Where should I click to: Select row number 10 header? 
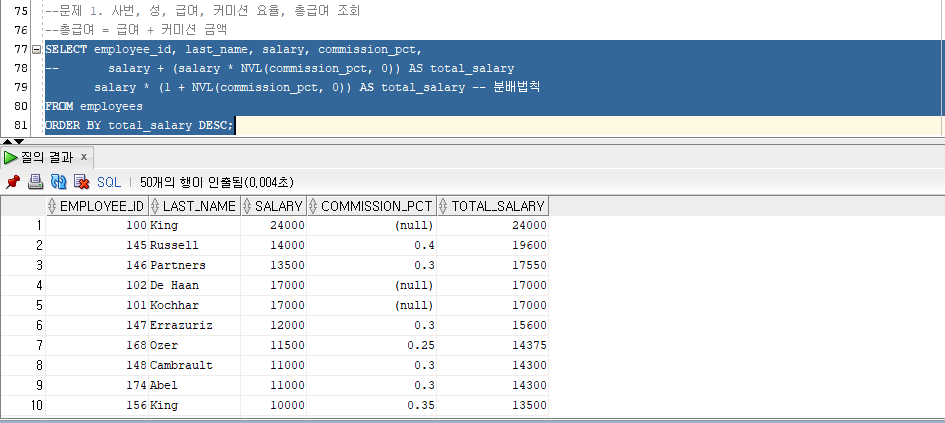tap(23, 406)
